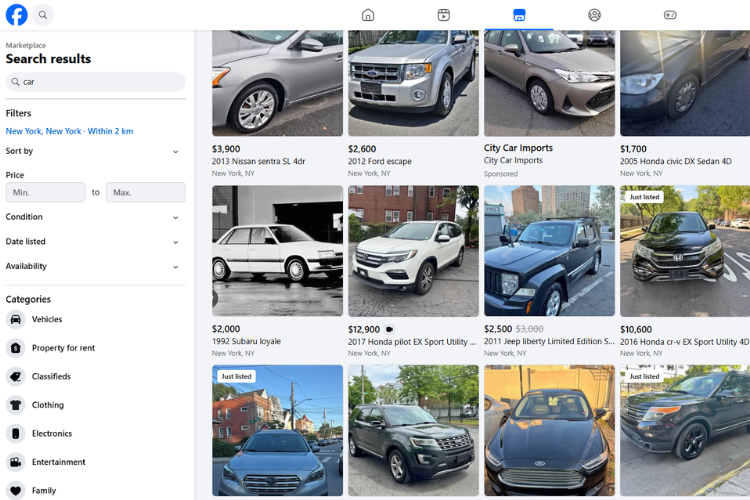Click 2016 Honda cr-v EX Sport Utility title
Viewport: 750px width, 500px height.
pyautogui.click(x=684, y=342)
